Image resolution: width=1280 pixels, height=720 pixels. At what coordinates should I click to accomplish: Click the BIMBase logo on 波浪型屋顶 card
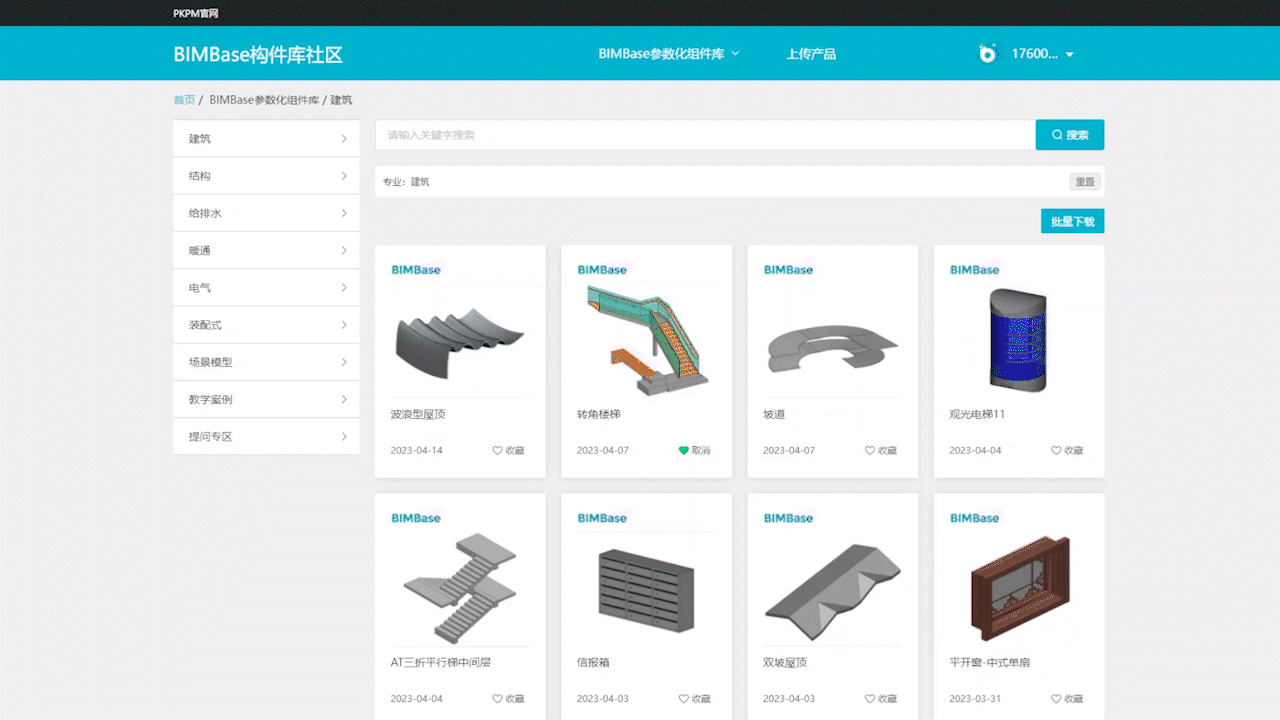416,270
